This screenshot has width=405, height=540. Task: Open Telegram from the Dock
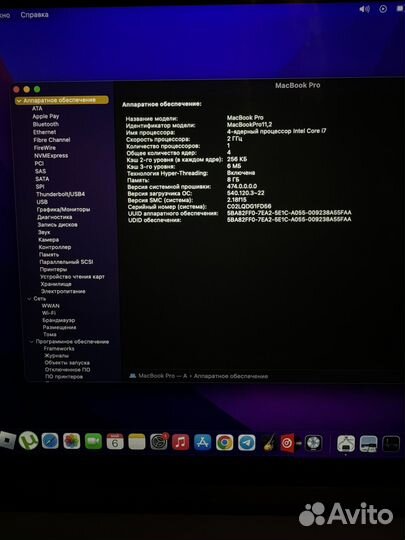click(x=247, y=443)
